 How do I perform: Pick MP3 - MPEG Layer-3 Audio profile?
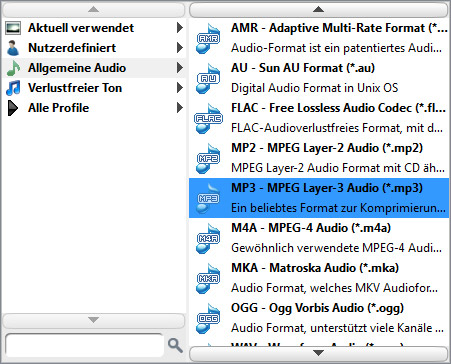point(319,198)
